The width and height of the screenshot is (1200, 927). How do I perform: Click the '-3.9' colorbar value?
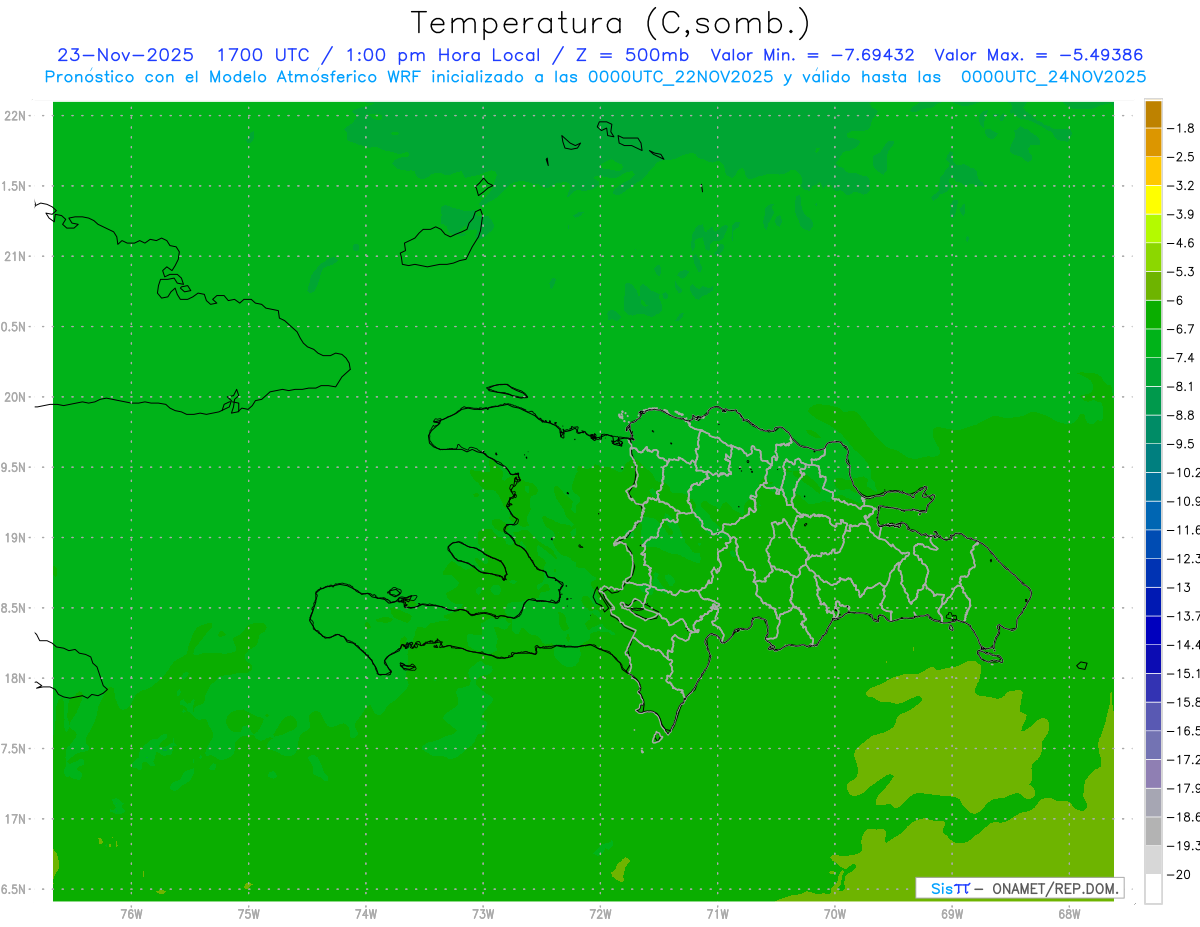click(1181, 214)
